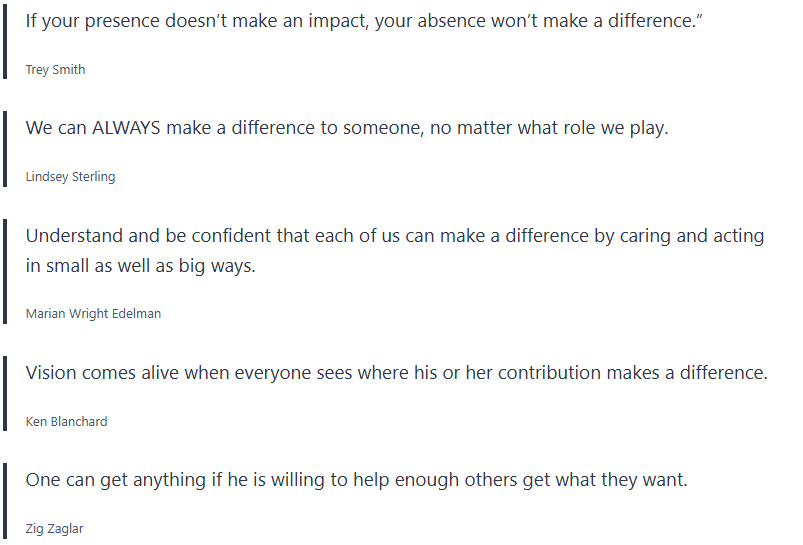The height and width of the screenshot is (545, 803).
Task: Click the author name Zig Zaglar
Action: (x=54, y=529)
